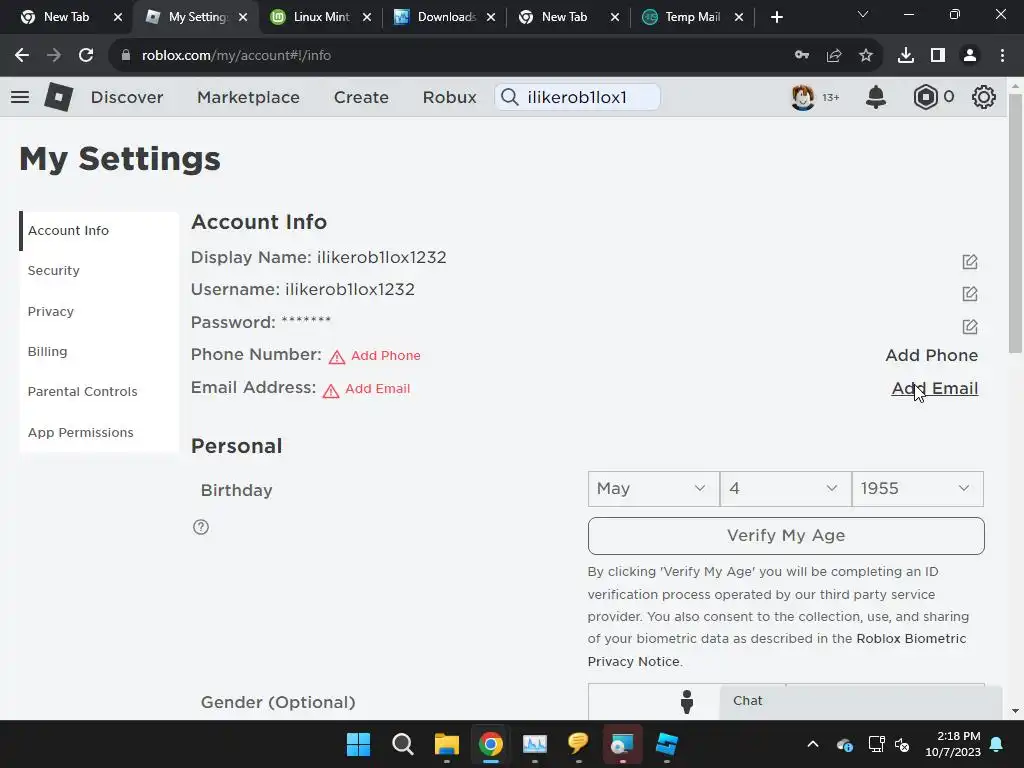
Task: Switch to the Temp Mail browser tab
Action: pyautogui.click(x=692, y=17)
